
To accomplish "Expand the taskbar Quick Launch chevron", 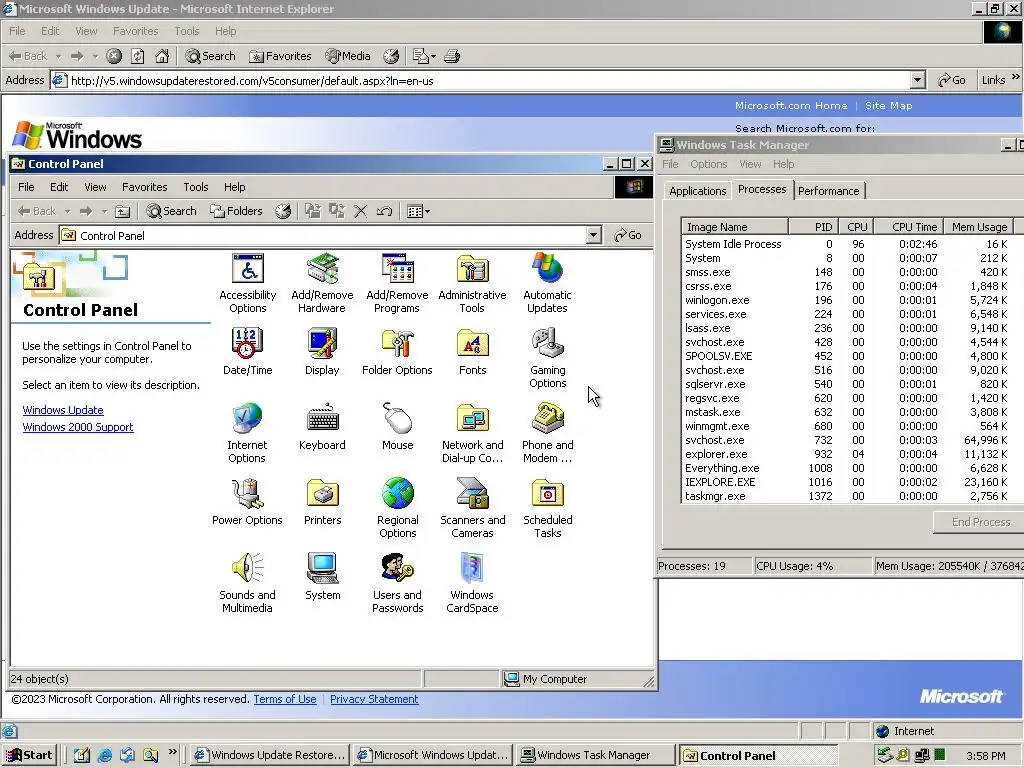I will [x=172, y=752].
